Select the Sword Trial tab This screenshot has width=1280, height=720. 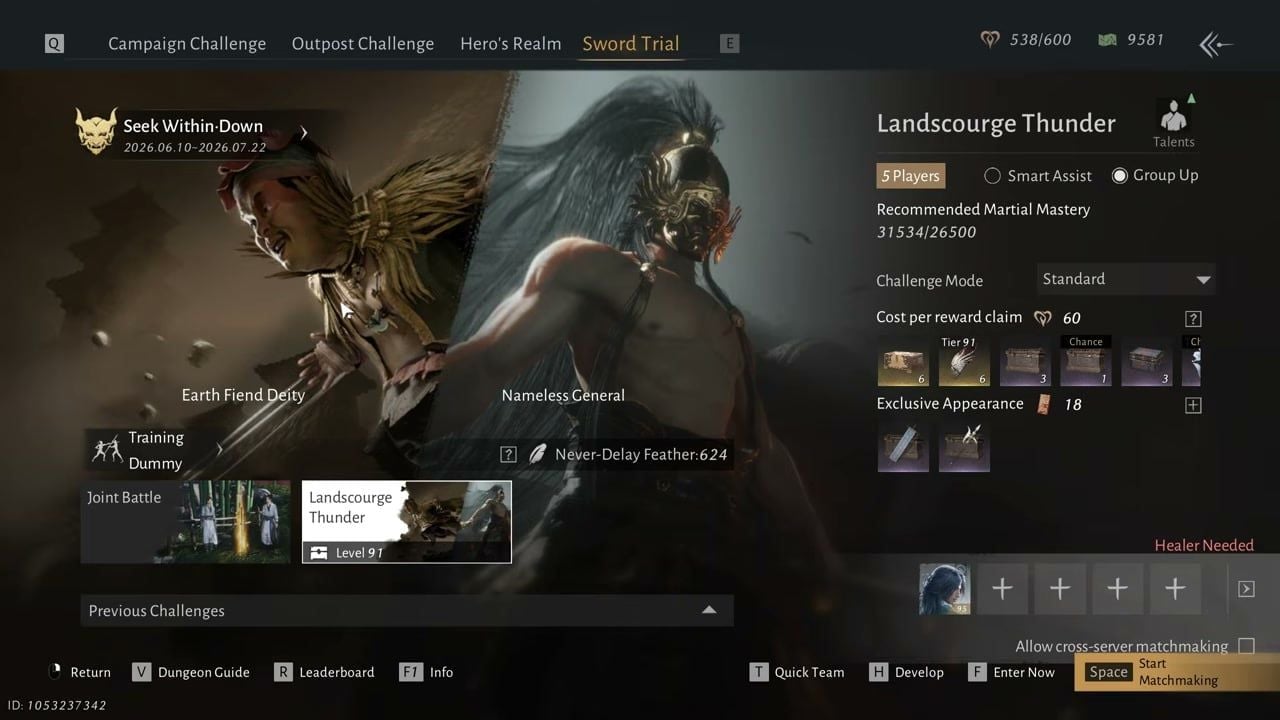click(x=631, y=44)
